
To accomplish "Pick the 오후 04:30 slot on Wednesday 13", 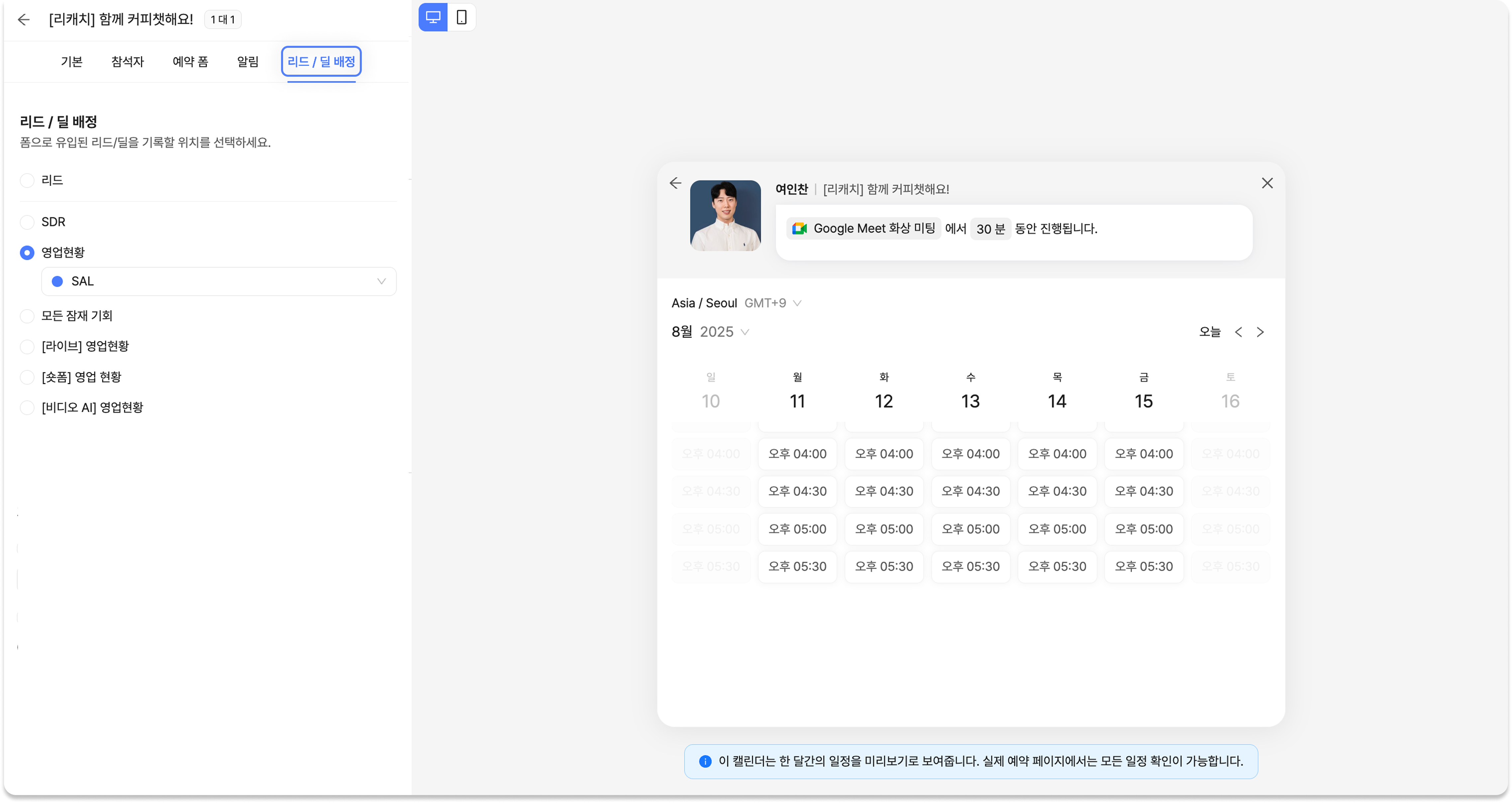I will [970, 491].
